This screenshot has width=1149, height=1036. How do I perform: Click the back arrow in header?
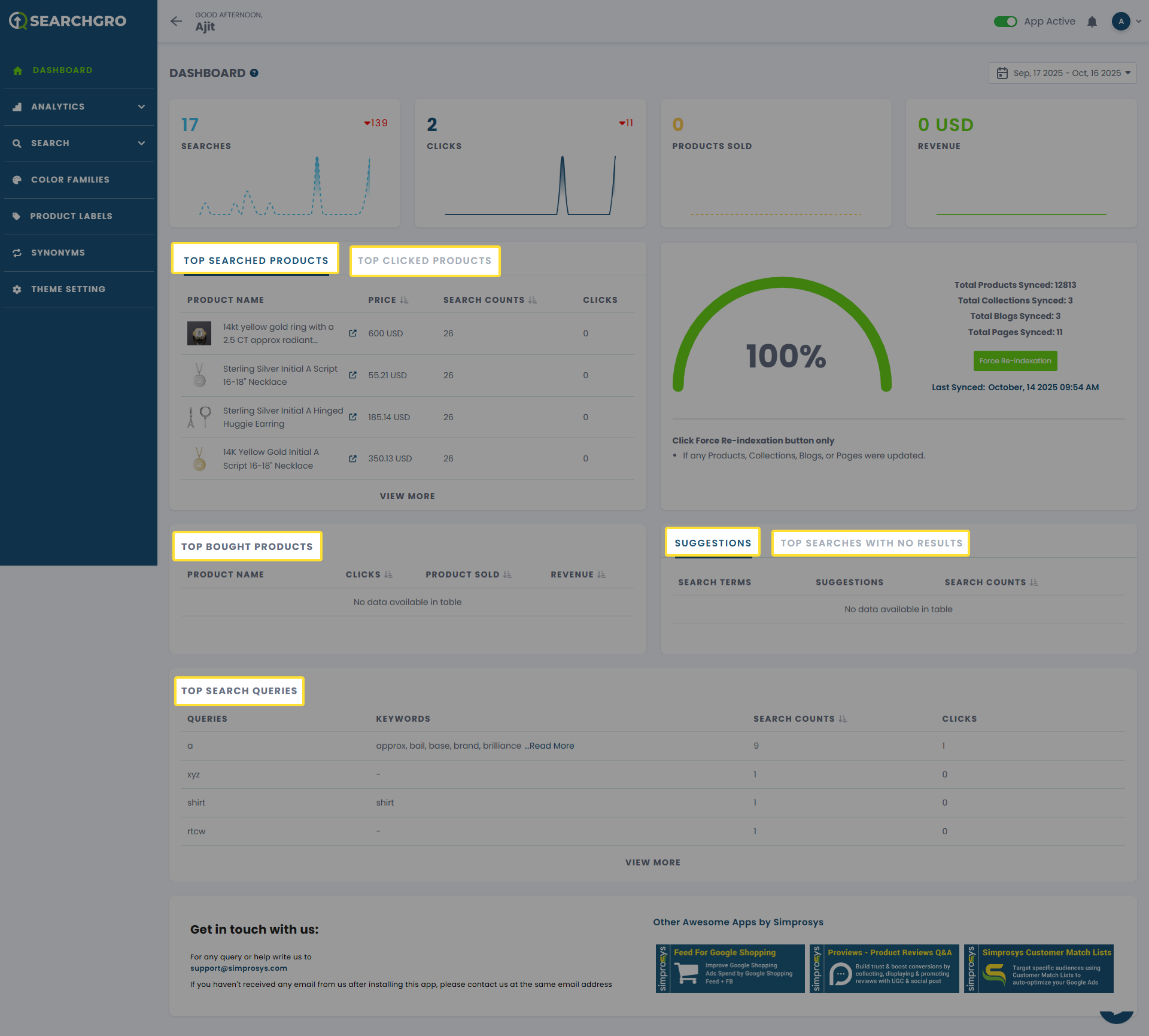tap(176, 22)
